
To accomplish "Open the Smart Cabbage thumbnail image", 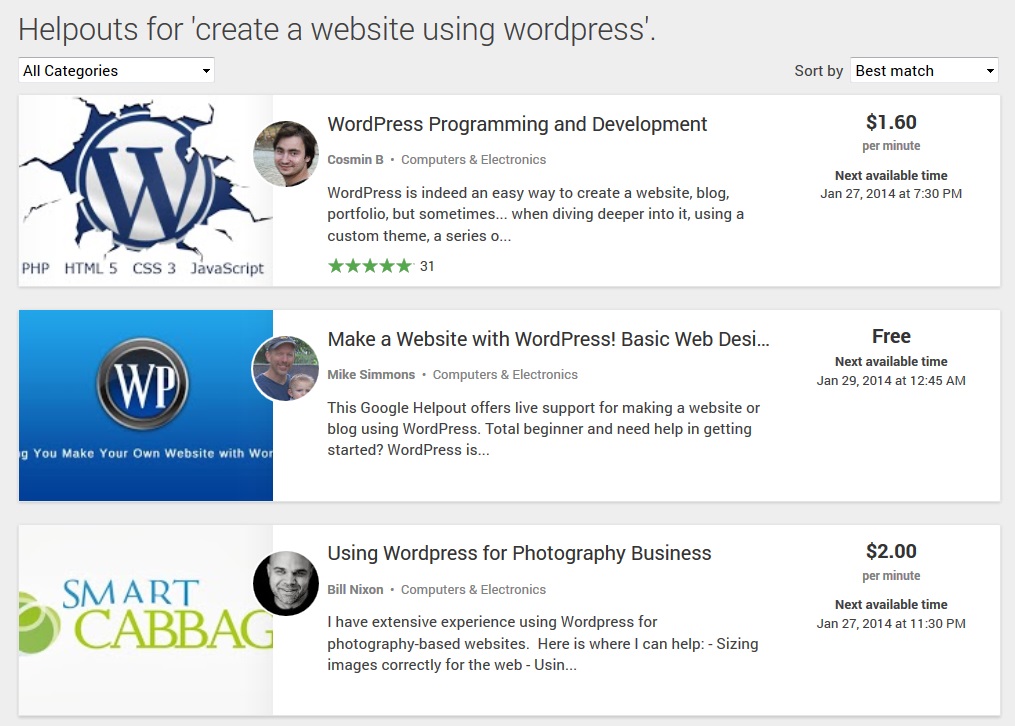I will click(145, 620).
